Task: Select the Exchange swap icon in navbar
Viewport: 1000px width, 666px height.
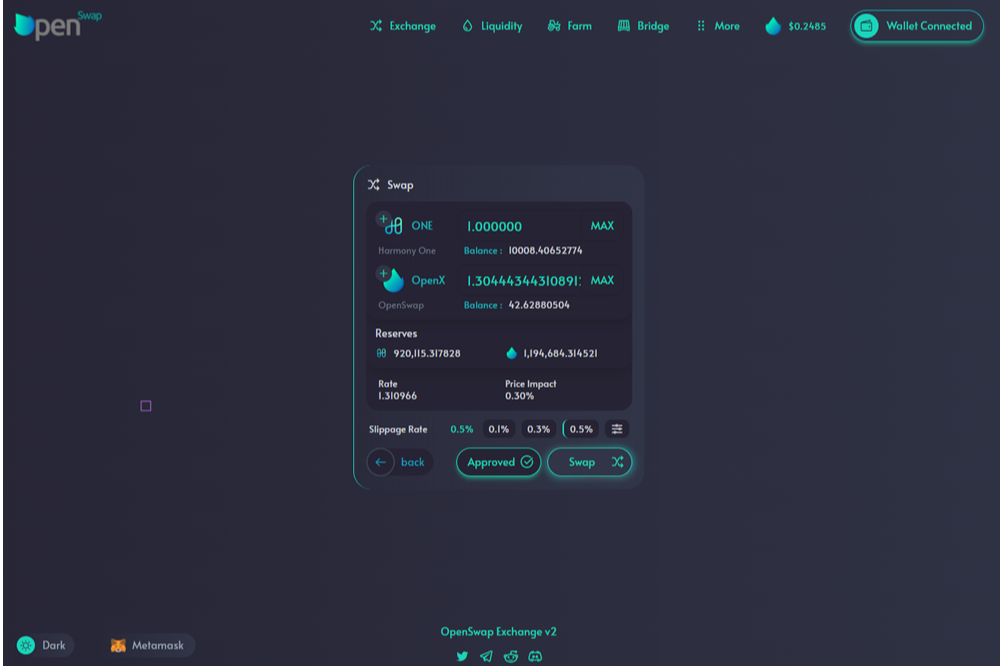Action: pyautogui.click(x=376, y=26)
